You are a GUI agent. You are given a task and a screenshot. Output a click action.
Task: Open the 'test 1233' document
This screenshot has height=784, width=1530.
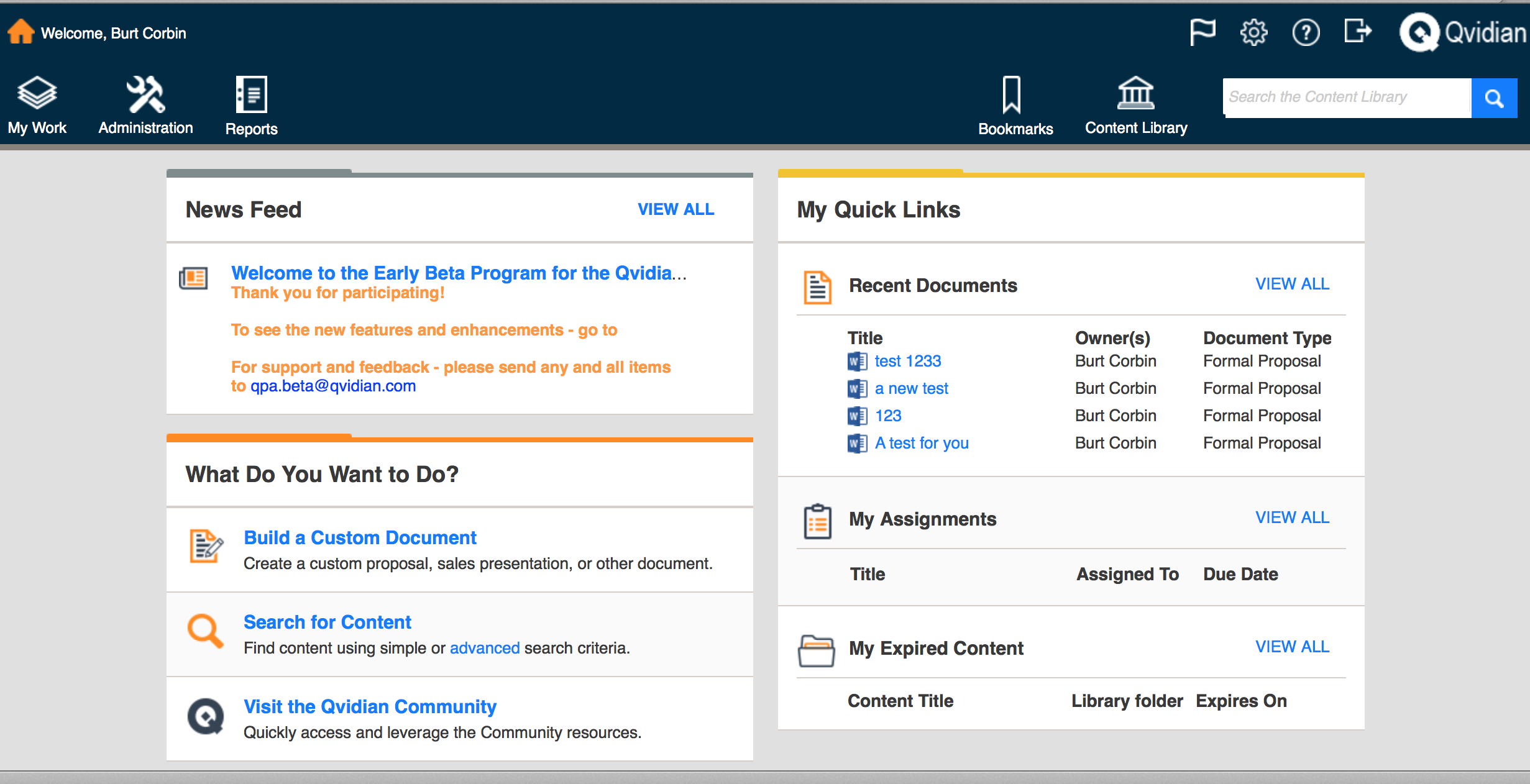[x=907, y=361]
